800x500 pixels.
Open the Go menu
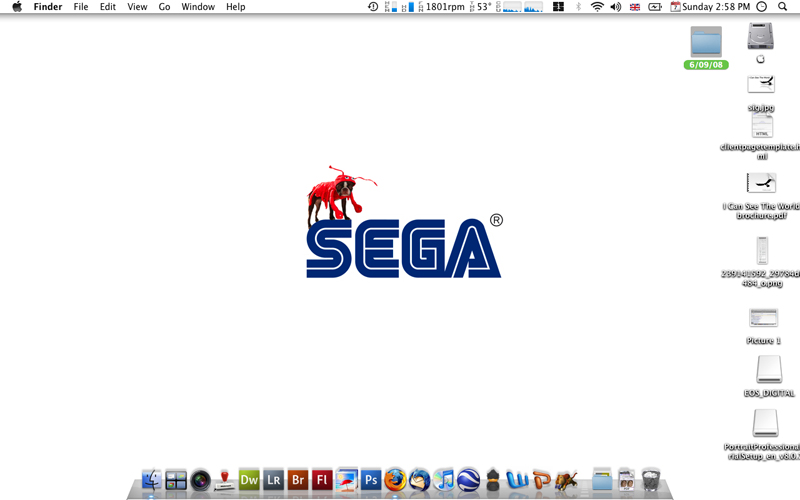(164, 7)
